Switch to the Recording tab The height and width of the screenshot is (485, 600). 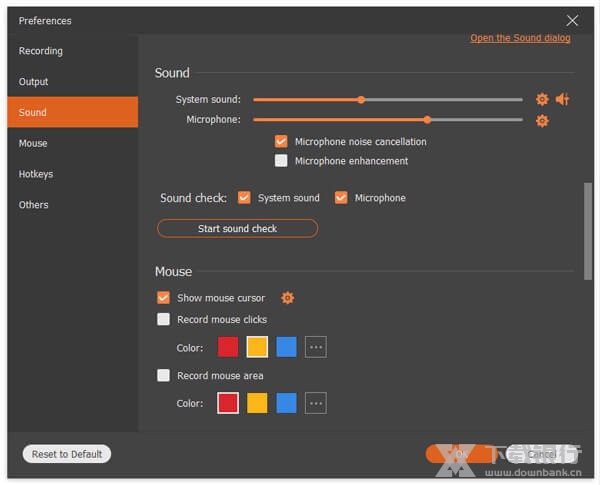click(41, 51)
